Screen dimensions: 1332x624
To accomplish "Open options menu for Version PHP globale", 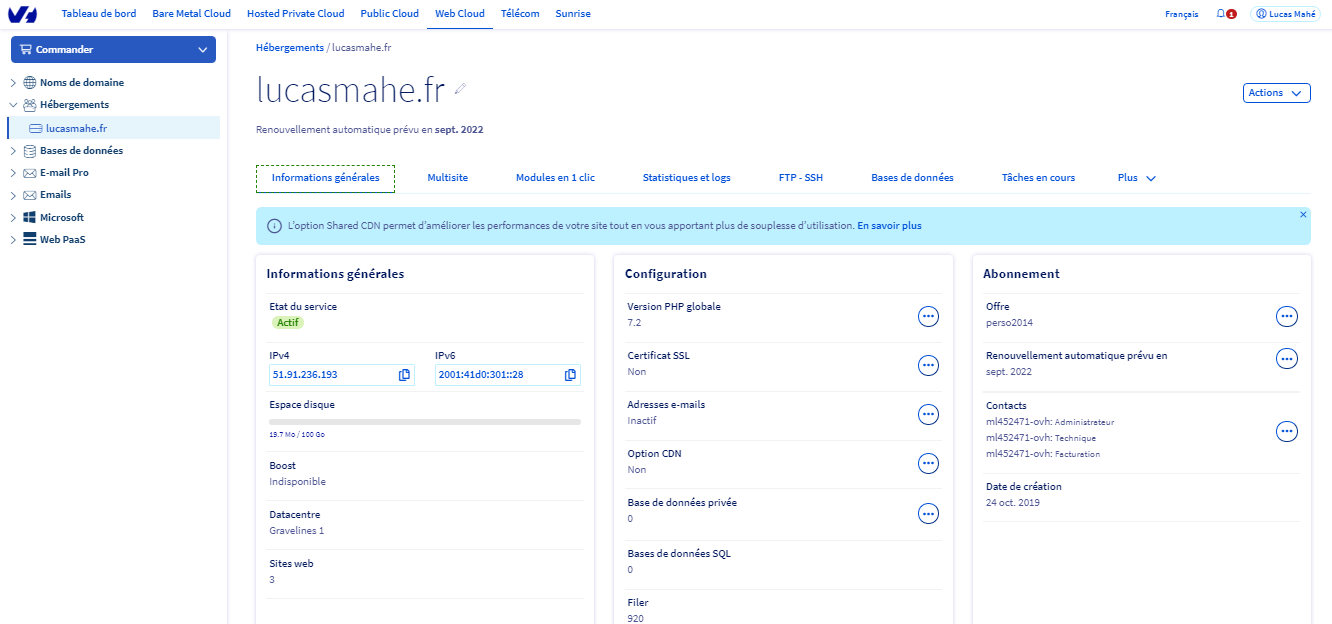I will click(x=929, y=316).
